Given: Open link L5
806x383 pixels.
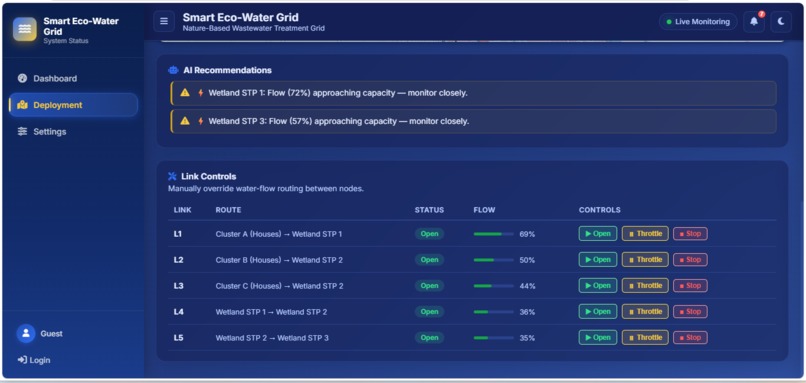Looking at the screenshot, I should tap(598, 337).
